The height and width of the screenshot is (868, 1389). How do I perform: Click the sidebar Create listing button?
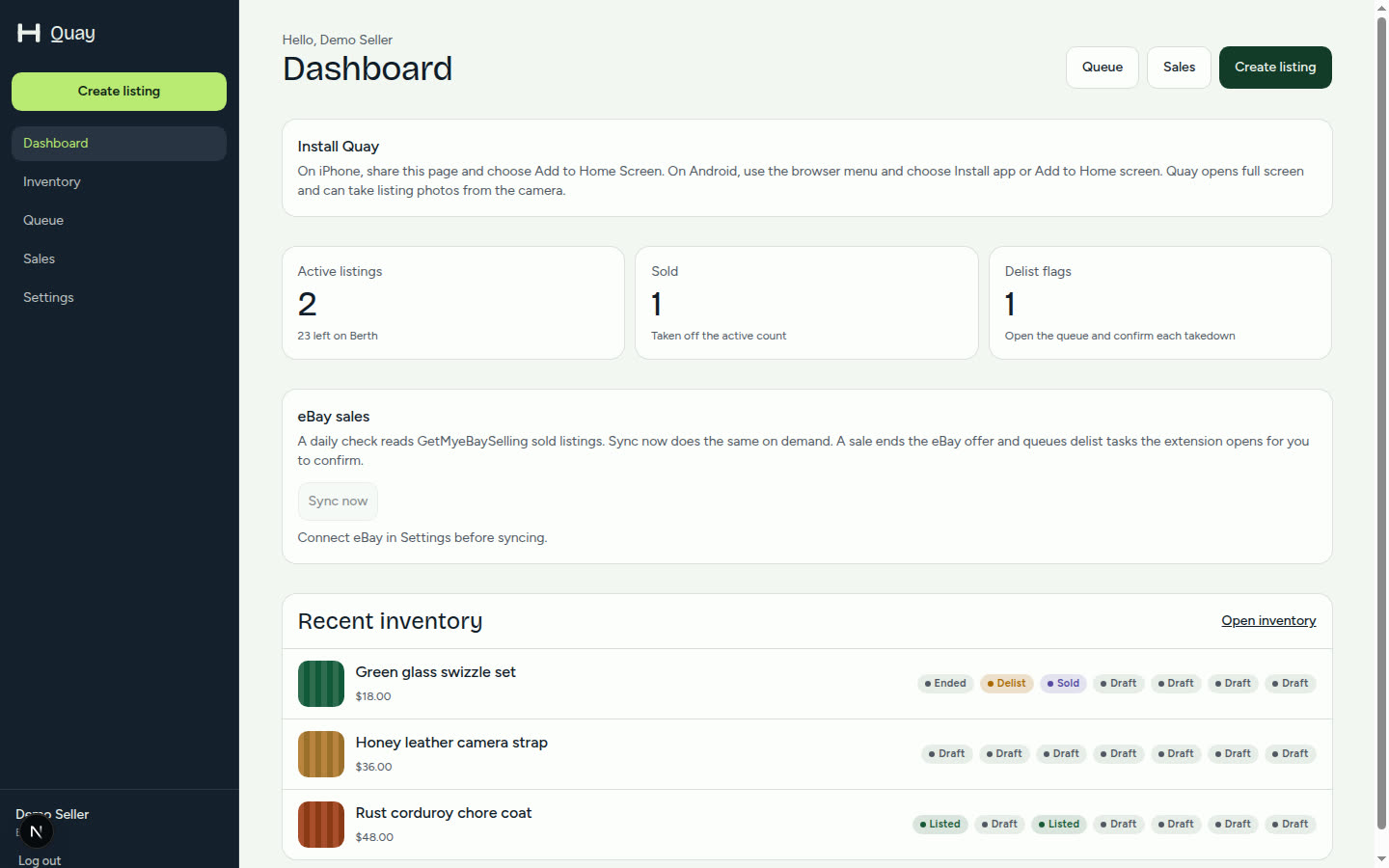pyautogui.click(x=119, y=92)
